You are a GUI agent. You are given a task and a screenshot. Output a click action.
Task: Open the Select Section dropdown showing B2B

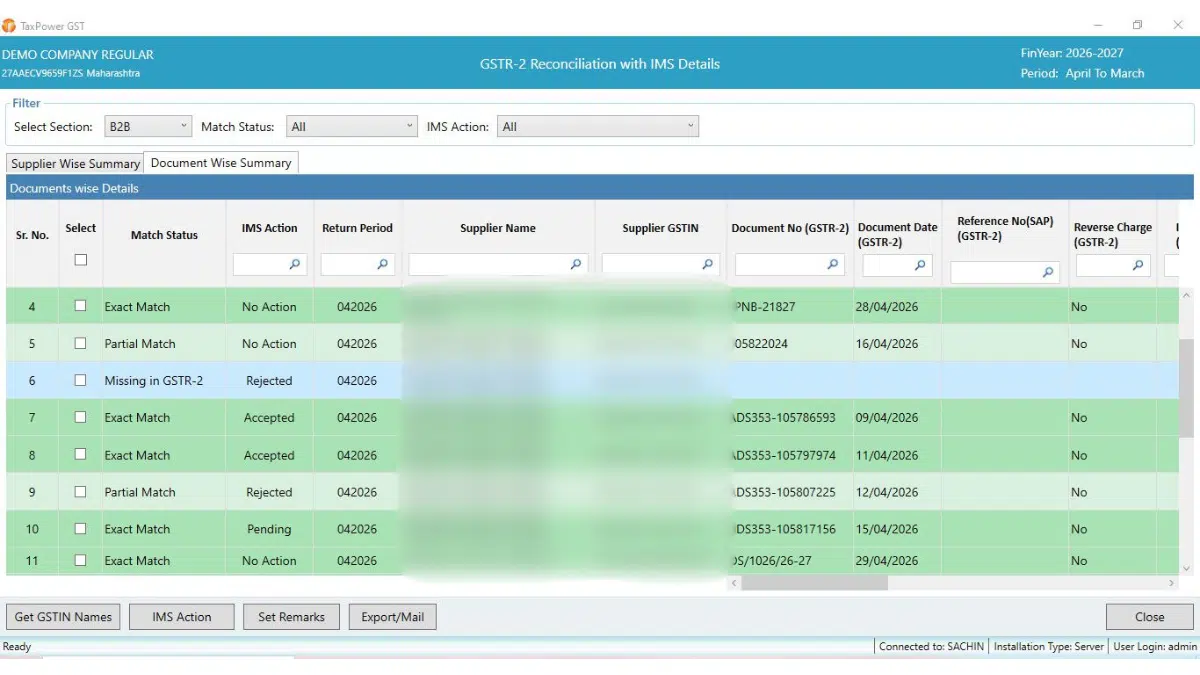click(x=147, y=127)
